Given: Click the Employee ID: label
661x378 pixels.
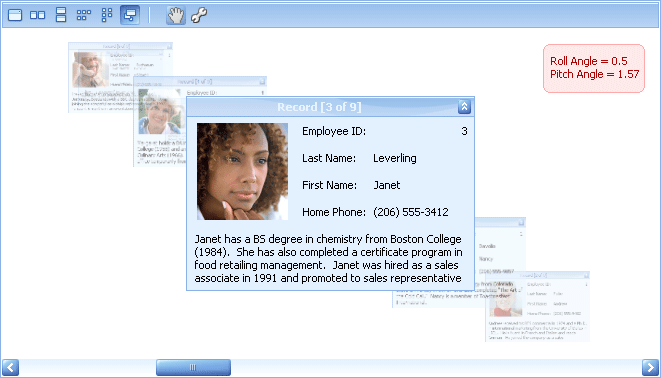Looking at the screenshot, I should [334, 131].
